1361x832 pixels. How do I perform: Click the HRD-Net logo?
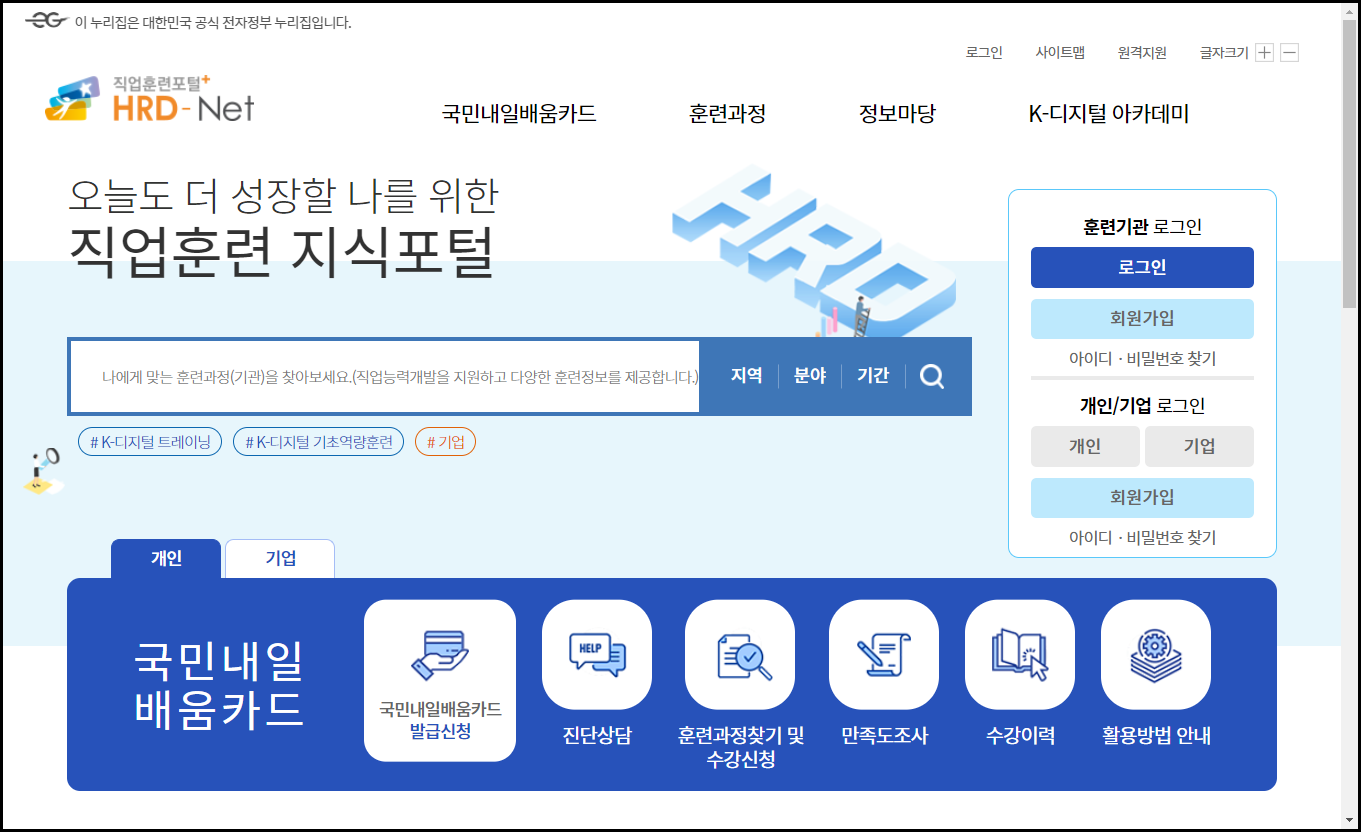[150, 99]
